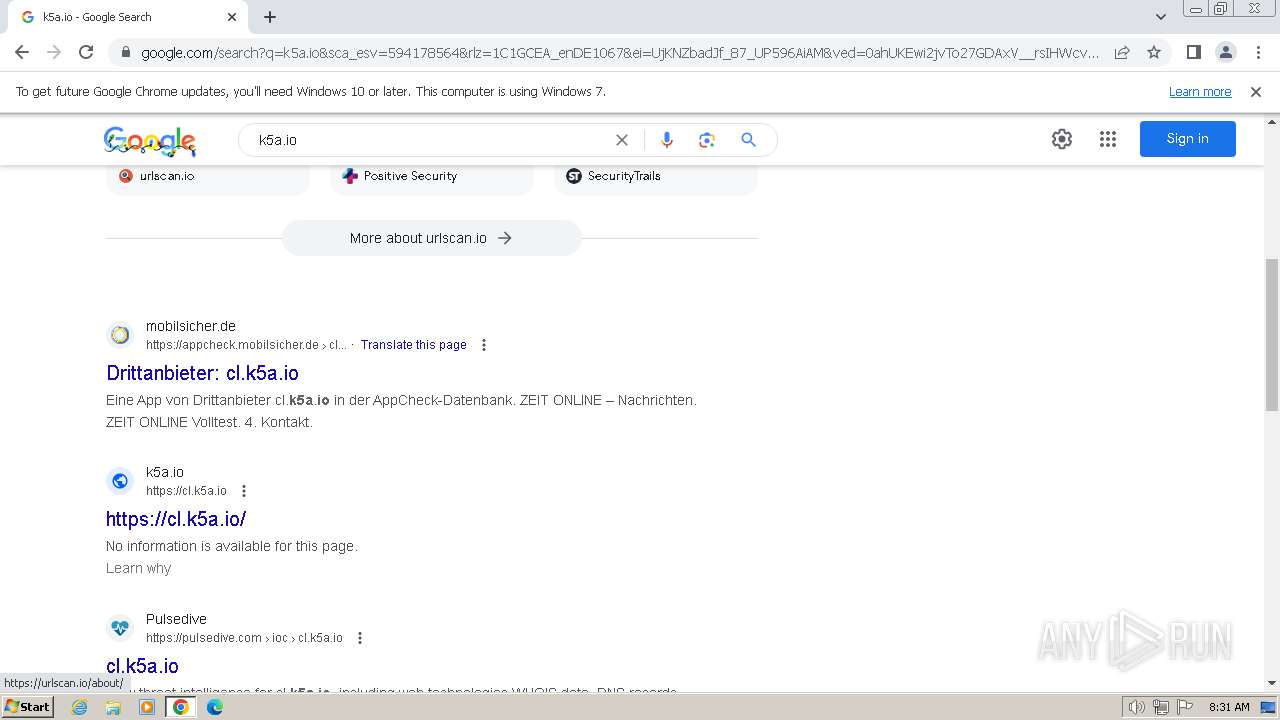1280x720 pixels.
Task: Clear the k5a.io search query
Action: (622, 140)
